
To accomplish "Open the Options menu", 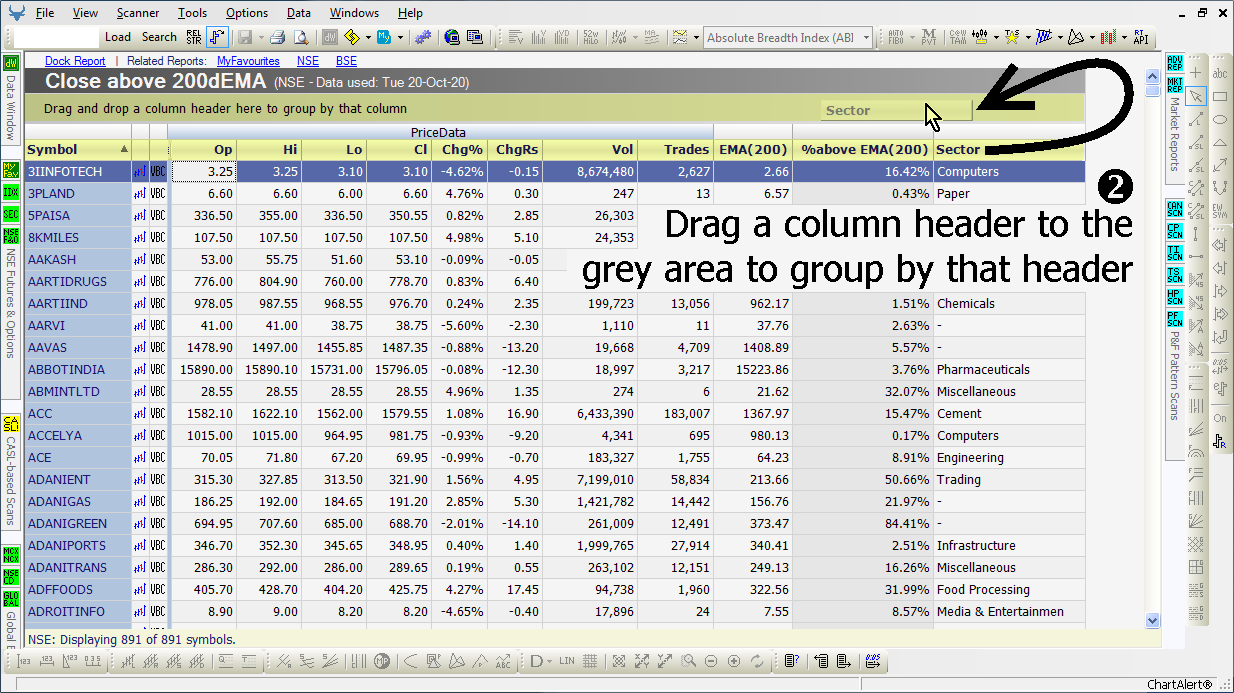I will 246,13.
